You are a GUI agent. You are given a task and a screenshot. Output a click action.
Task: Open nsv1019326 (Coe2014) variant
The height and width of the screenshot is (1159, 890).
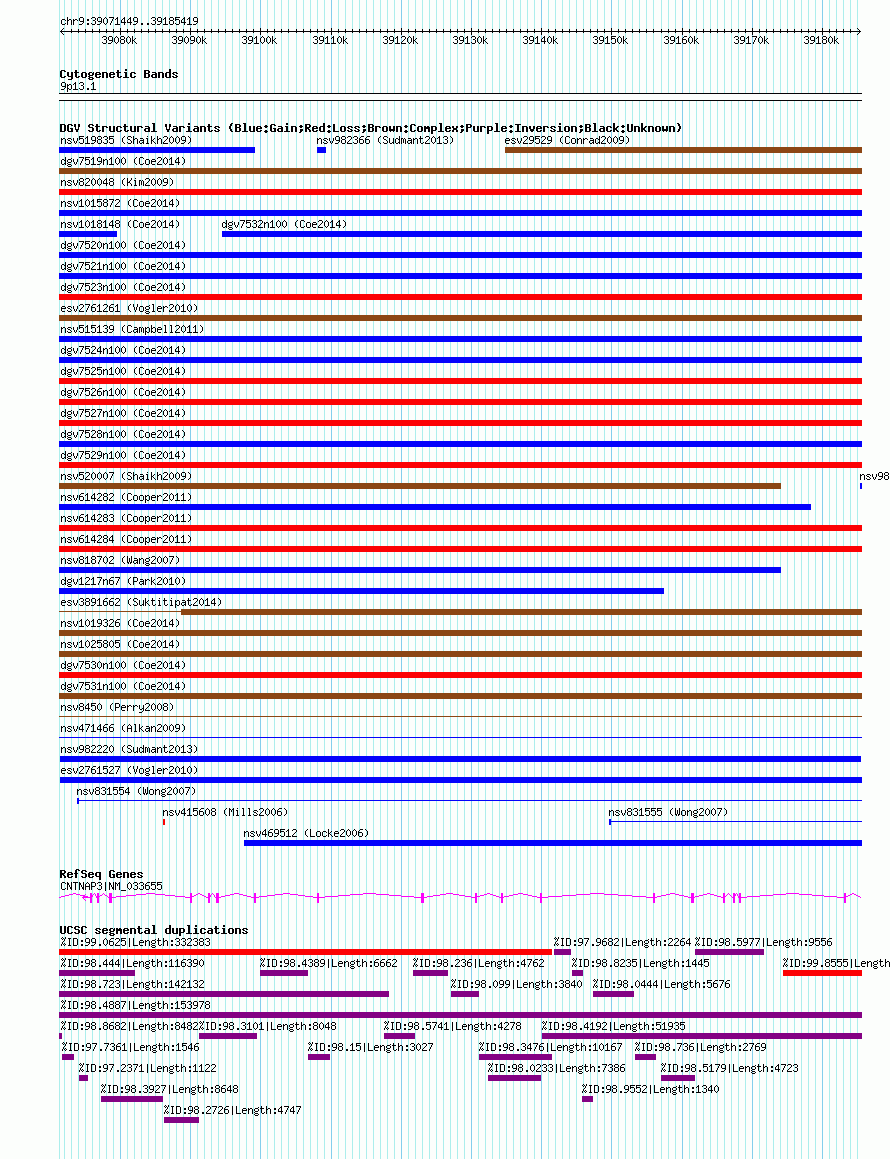pyautogui.click(x=120, y=623)
